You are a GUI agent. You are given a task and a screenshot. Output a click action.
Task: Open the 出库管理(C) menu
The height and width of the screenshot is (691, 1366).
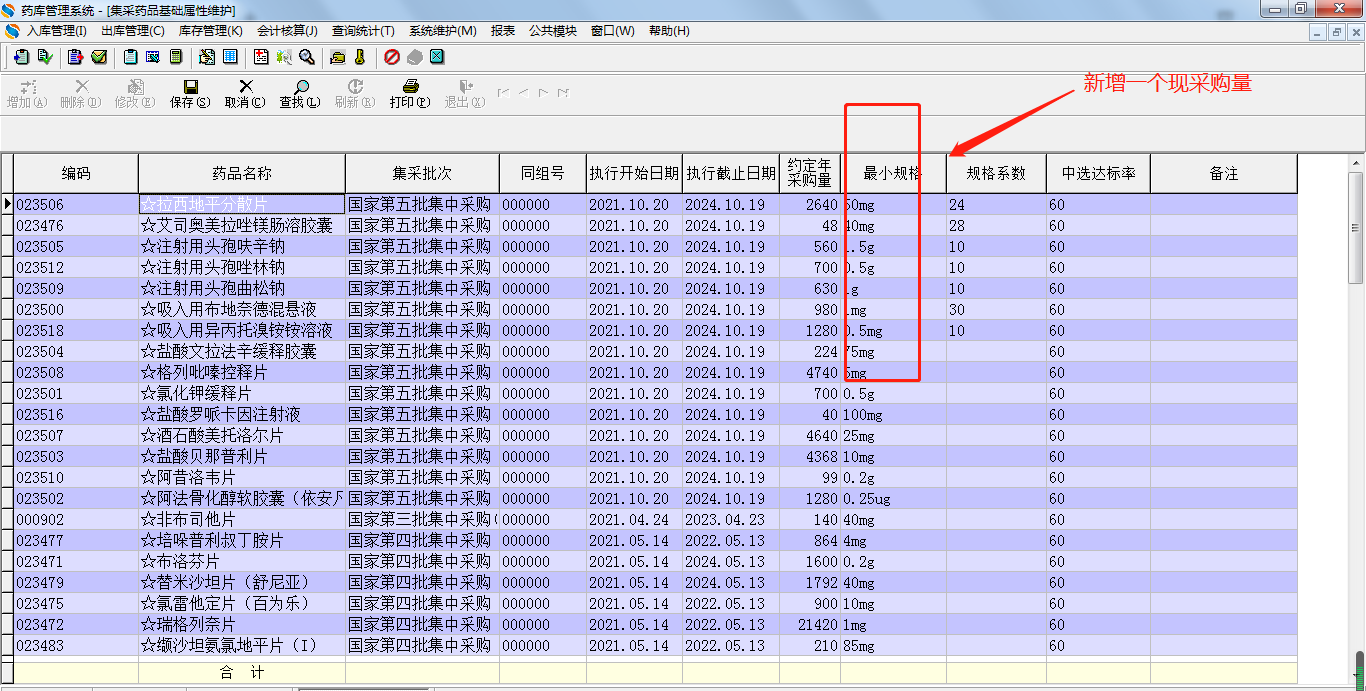pyautogui.click(x=133, y=31)
